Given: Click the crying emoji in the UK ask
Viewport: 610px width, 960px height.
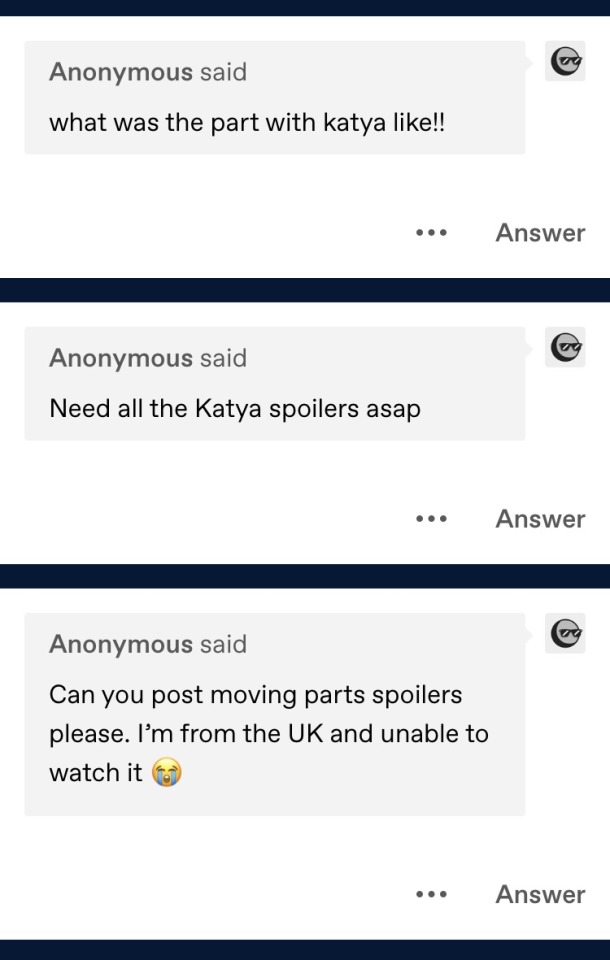Looking at the screenshot, I should (x=167, y=773).
